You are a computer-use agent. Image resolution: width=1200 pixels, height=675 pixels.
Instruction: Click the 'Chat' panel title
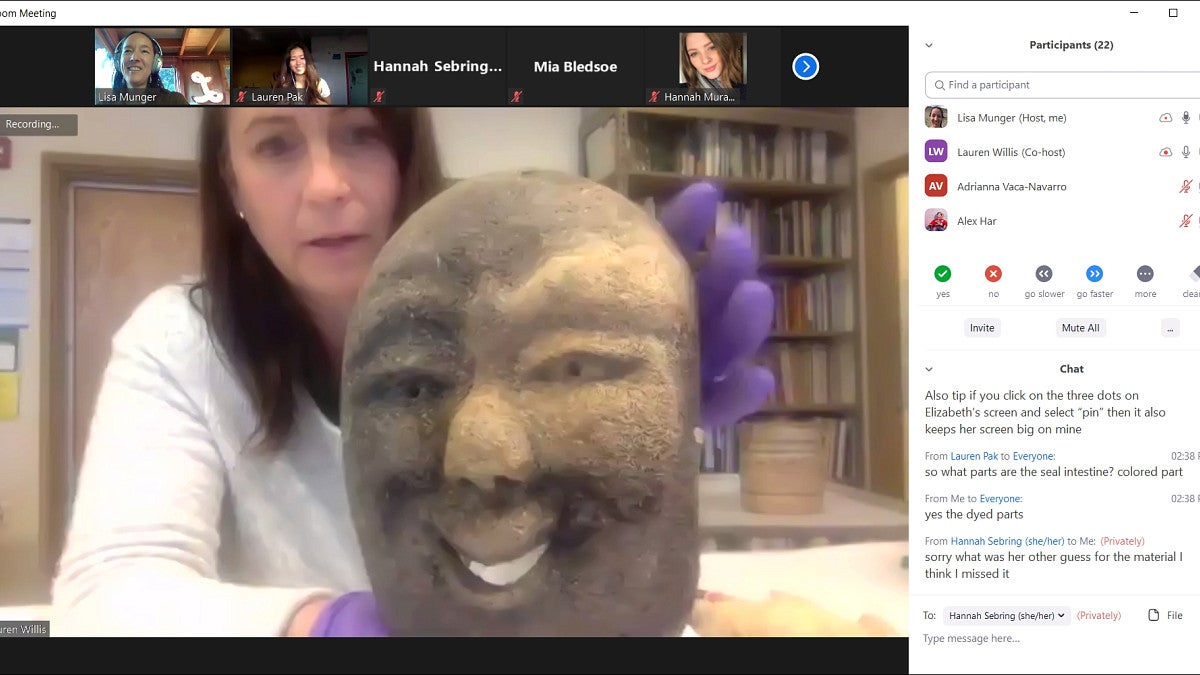[x=1072, y=369]
